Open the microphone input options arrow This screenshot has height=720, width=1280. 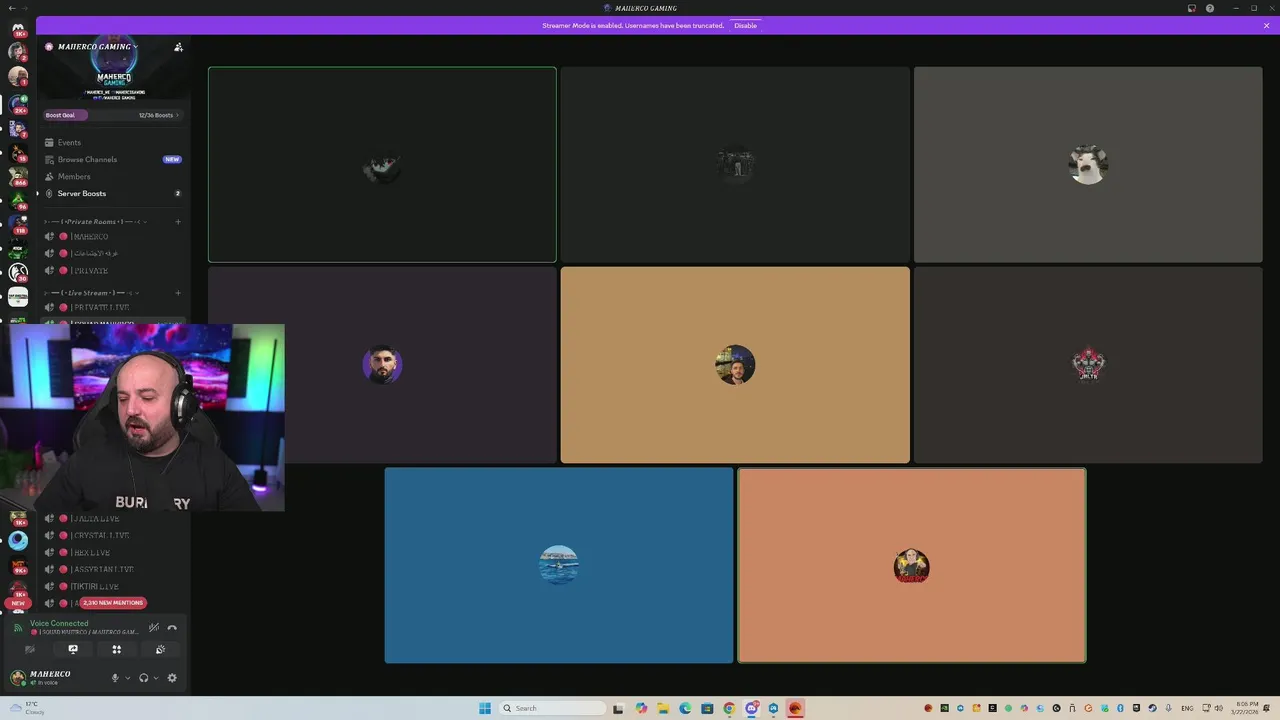point(127,678)
